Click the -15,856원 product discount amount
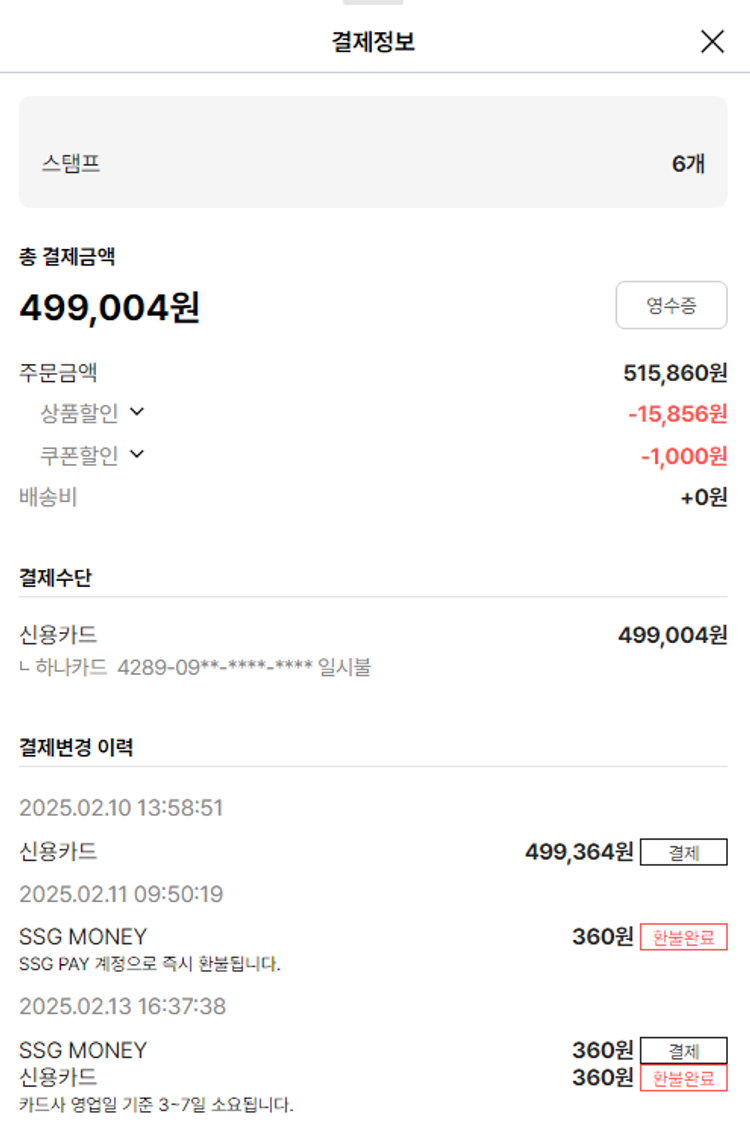The image size is (750, 1142). pyautogui.click(x=677, y=413)
